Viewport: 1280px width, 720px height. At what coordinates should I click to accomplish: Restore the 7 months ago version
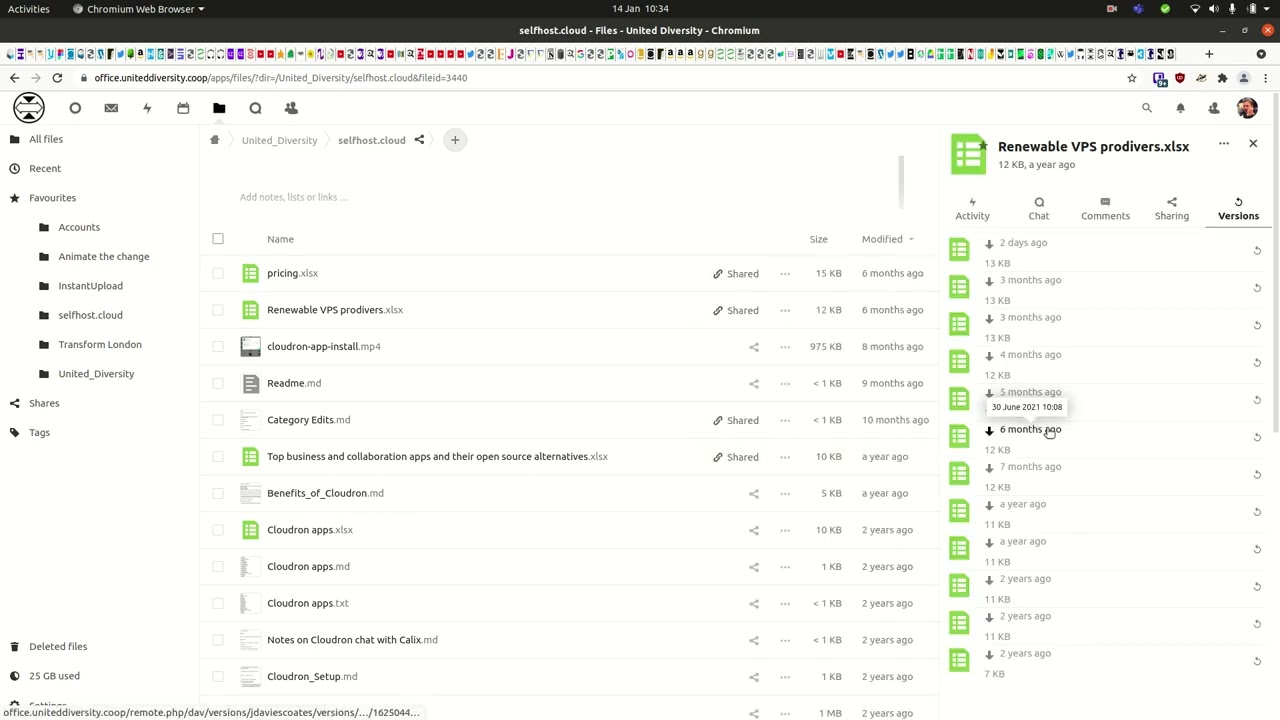[x=1257, y=475]
